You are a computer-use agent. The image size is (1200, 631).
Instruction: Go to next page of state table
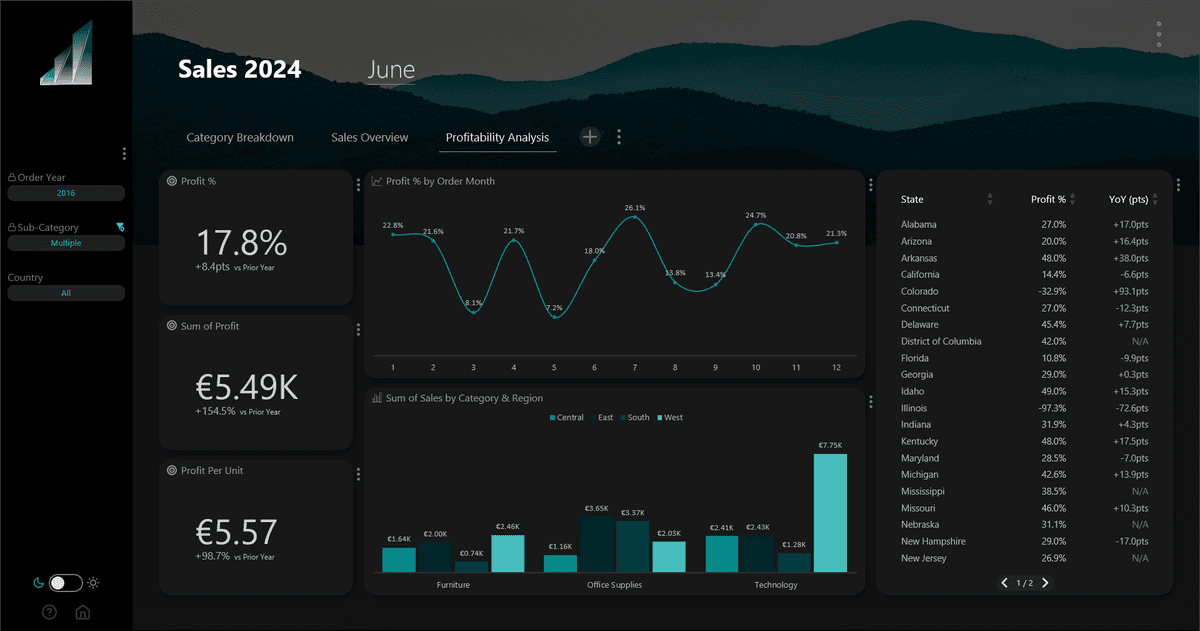pos(1046,583)
